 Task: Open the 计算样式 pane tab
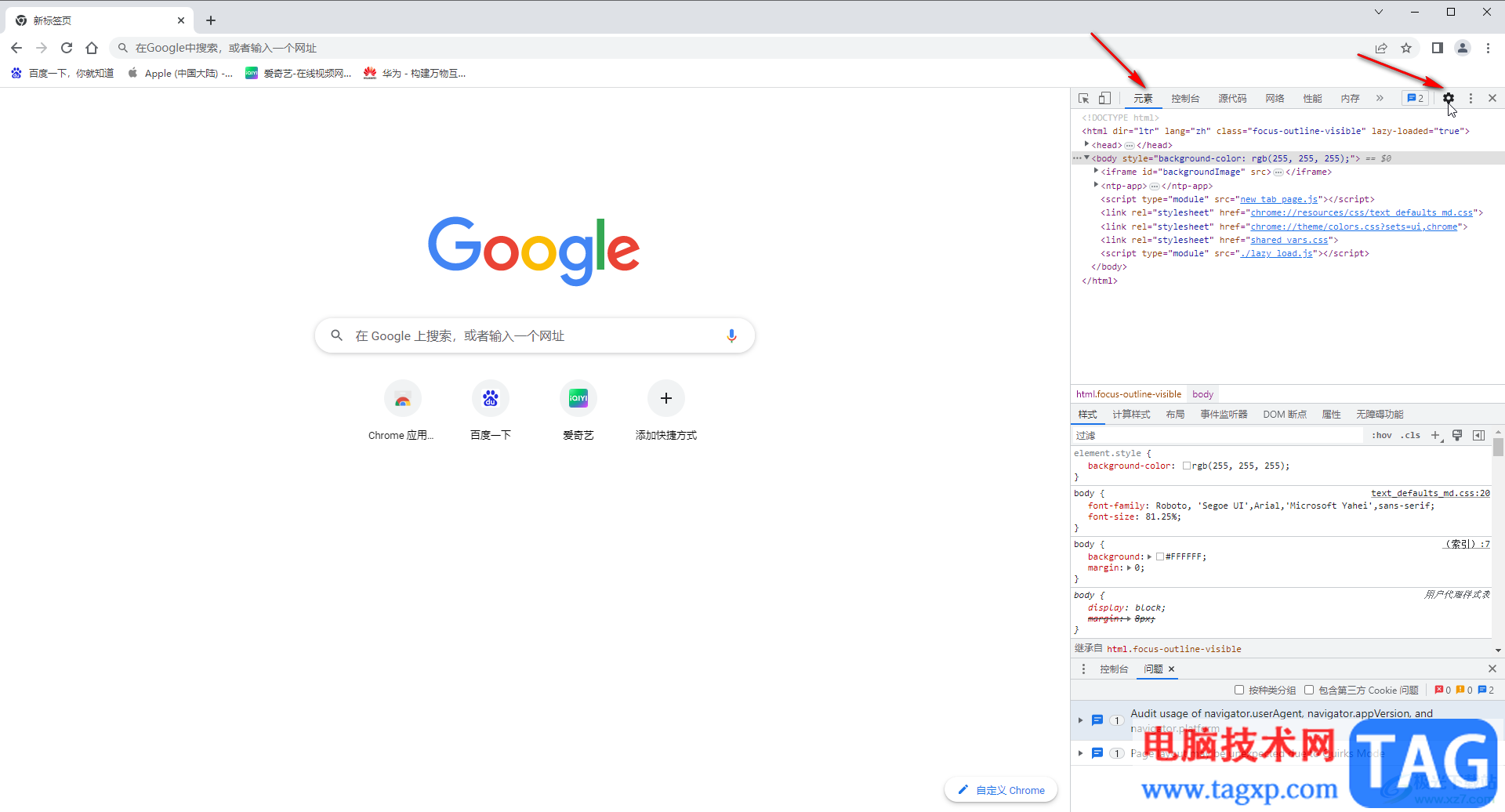[1131, 415]
